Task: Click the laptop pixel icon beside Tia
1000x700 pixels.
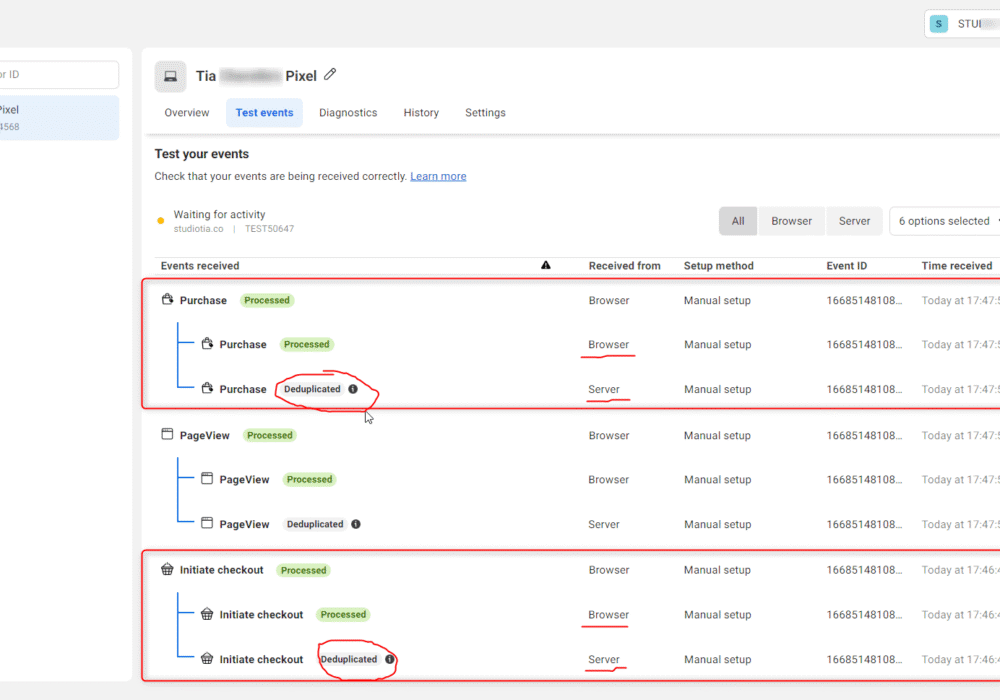Action: [x=170, y=77]
